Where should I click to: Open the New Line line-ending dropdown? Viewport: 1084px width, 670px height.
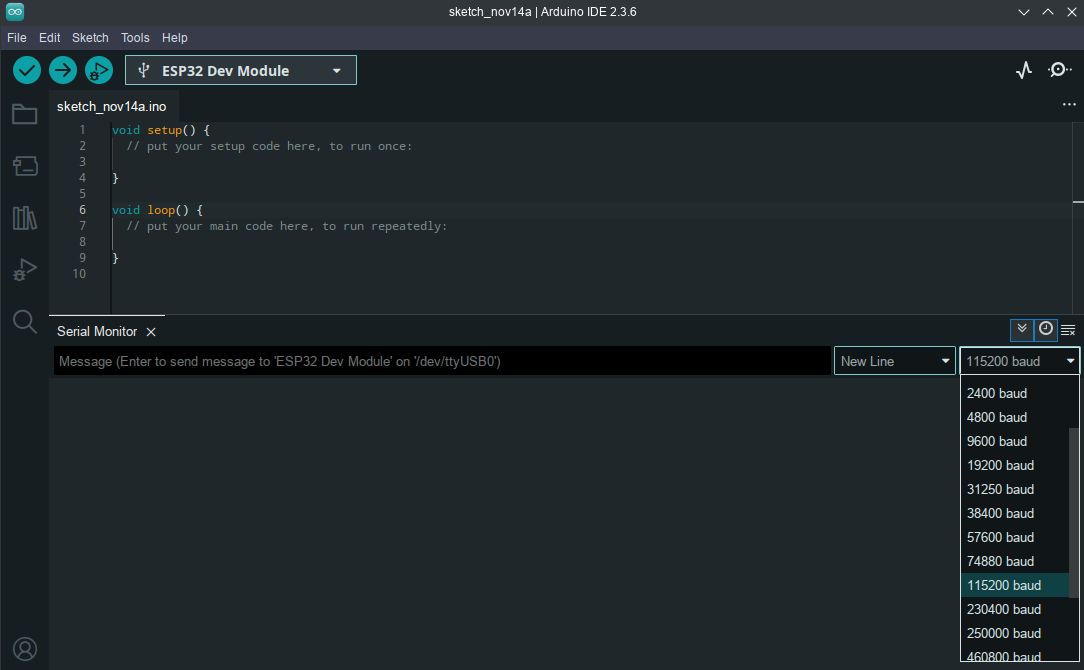(x=895, y=361)
